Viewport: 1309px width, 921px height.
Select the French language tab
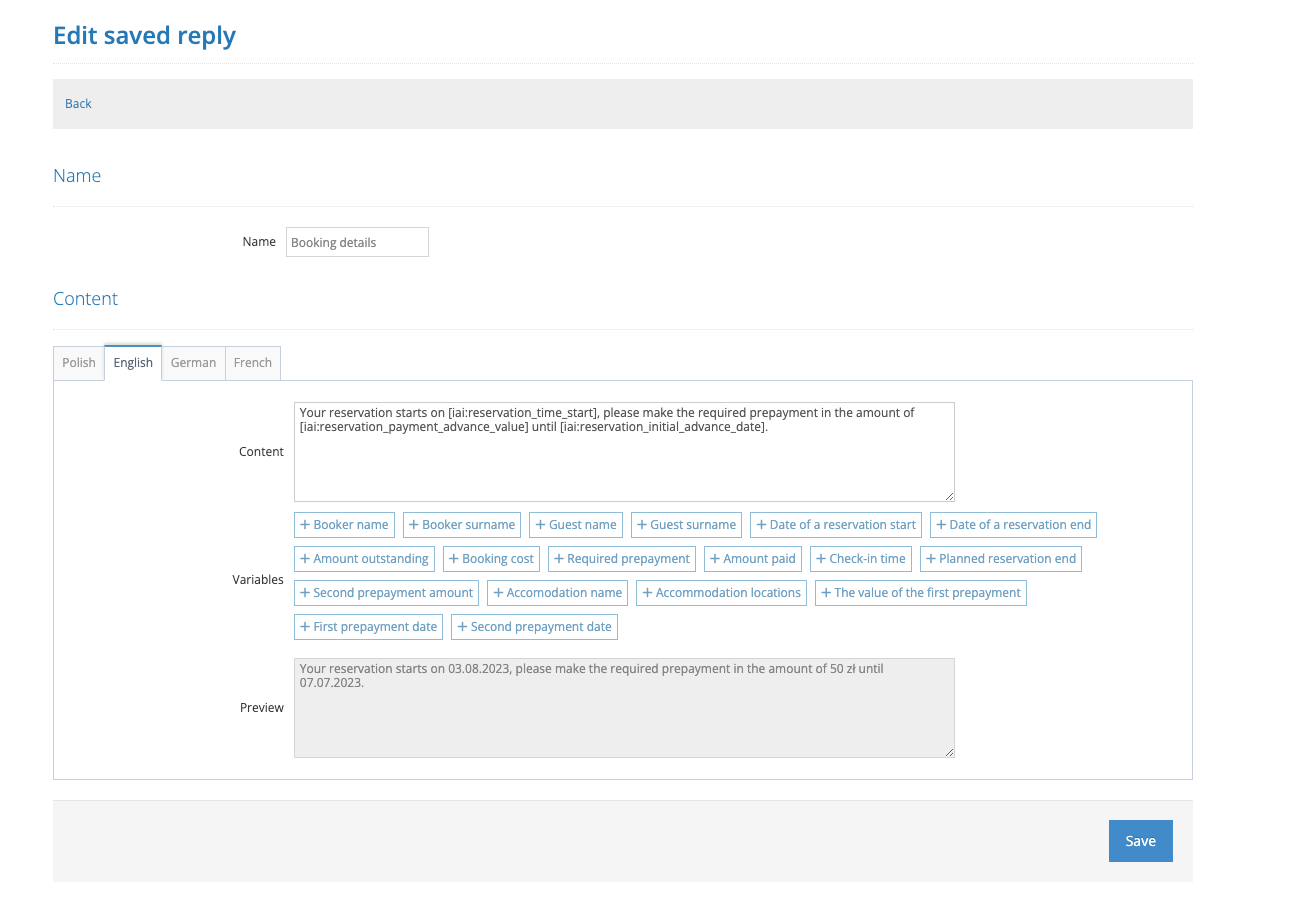253,363
